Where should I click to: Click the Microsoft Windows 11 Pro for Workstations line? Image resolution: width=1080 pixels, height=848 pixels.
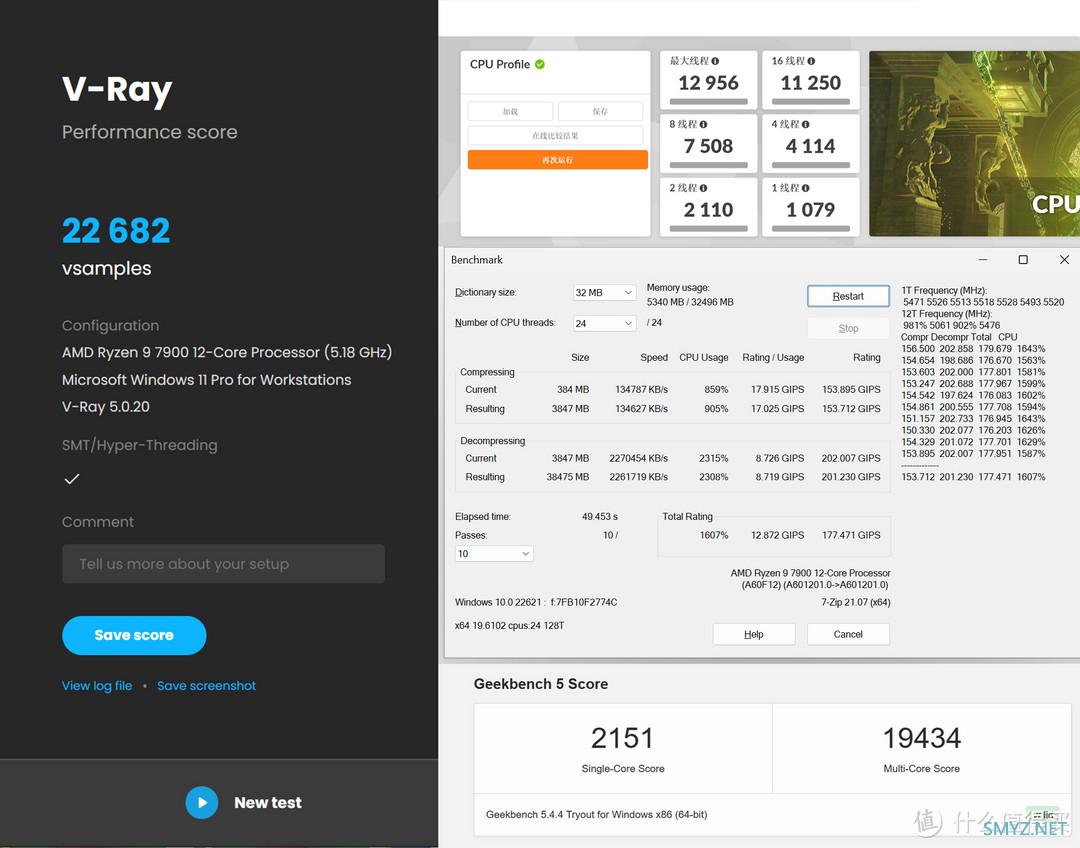(207, 380)
